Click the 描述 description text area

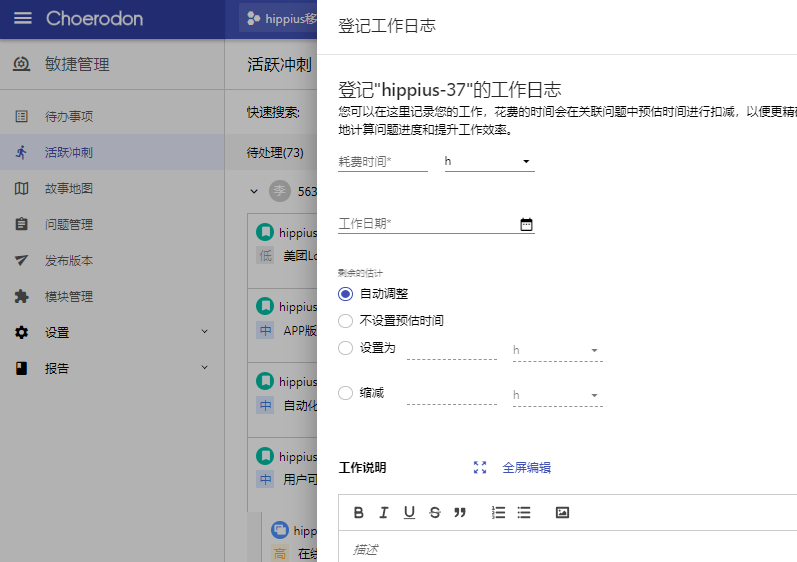tap(568, 547)
